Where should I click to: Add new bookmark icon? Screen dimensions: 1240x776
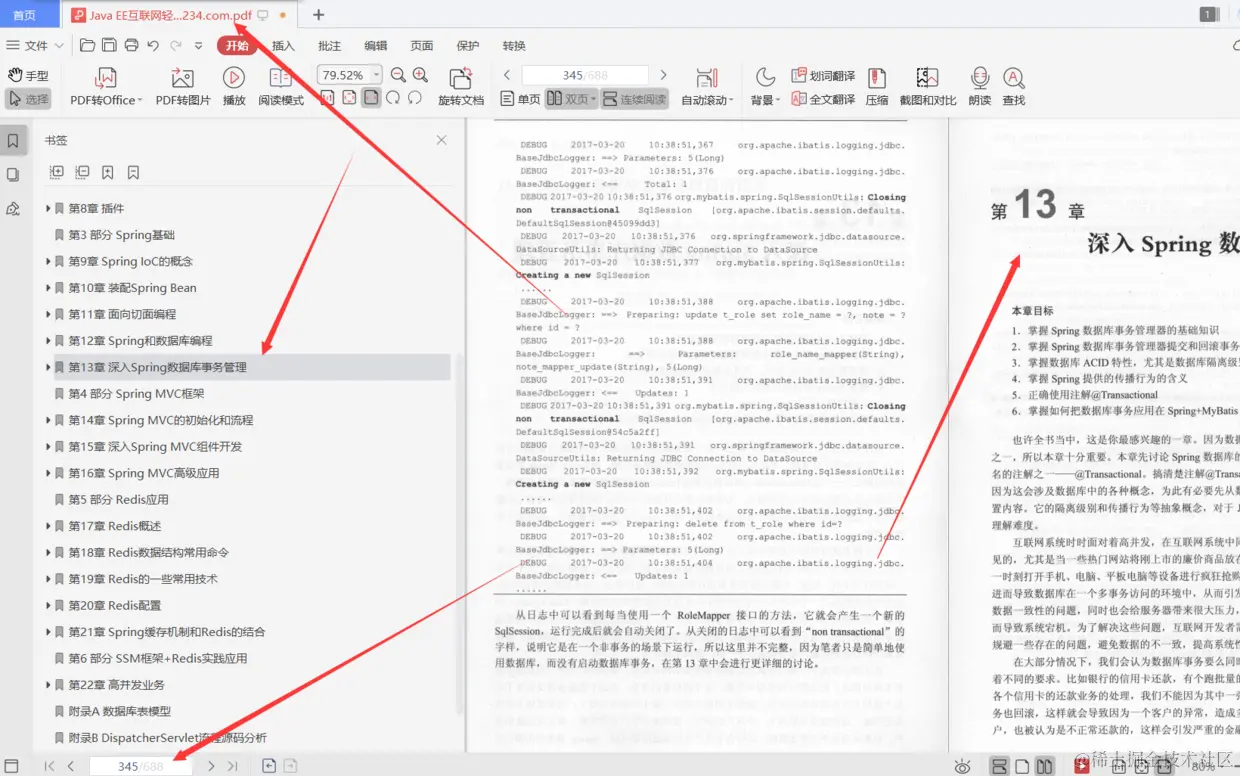108,172
